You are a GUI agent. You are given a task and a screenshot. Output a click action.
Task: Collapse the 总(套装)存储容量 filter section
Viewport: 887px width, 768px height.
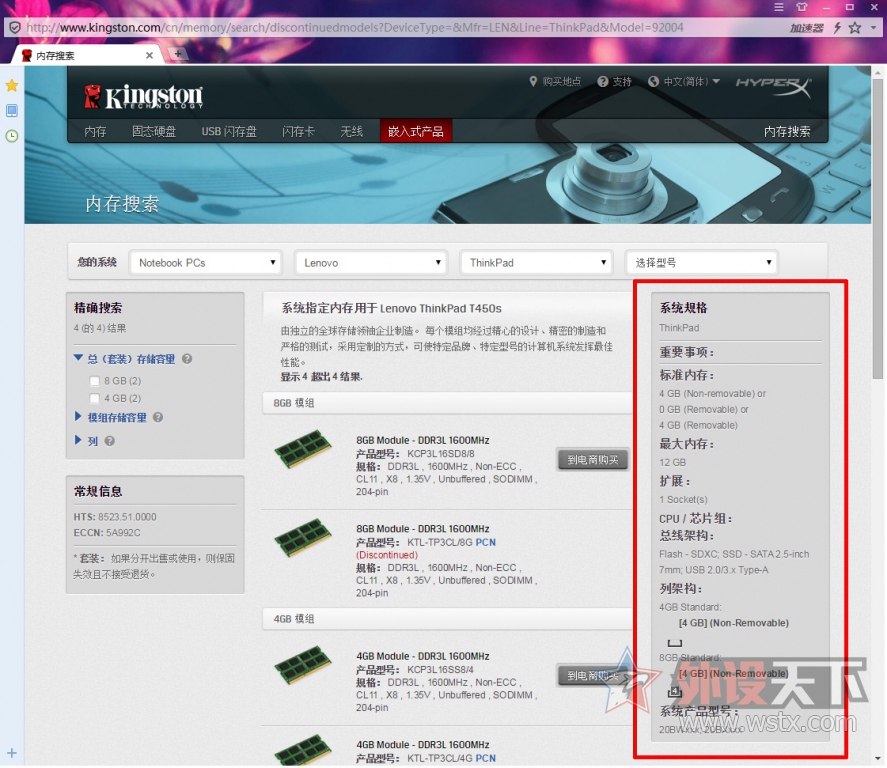click(78, 358)
